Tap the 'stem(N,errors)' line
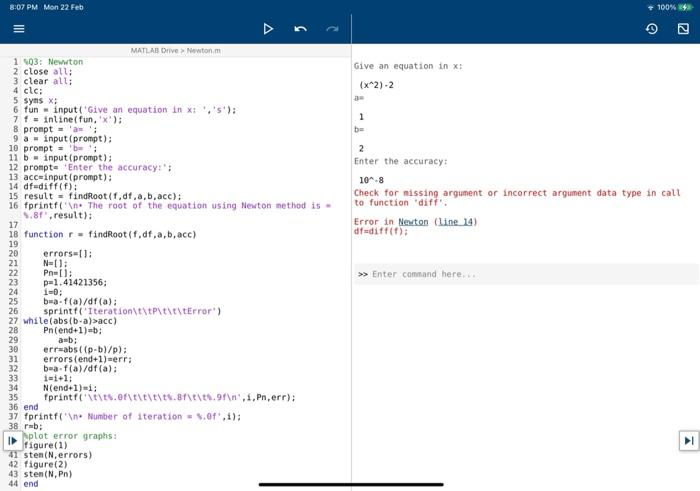 [x=58, y=455]
